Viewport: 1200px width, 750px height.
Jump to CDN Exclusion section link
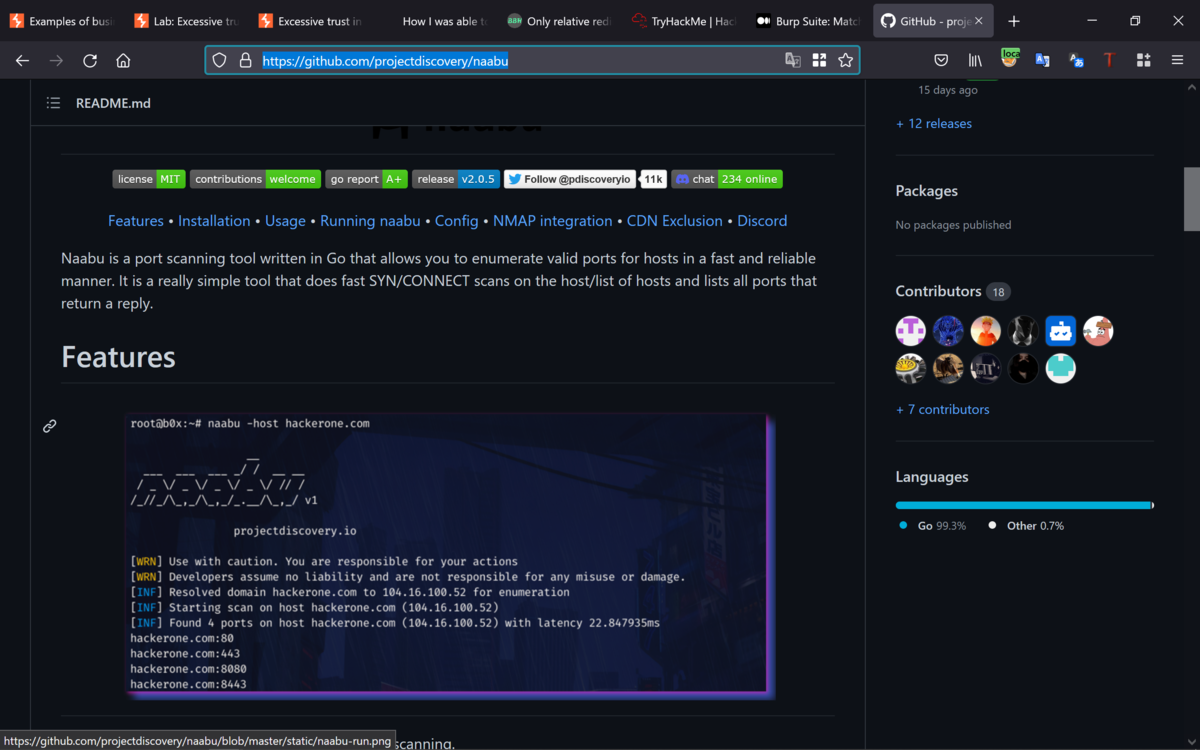point(675,221)
